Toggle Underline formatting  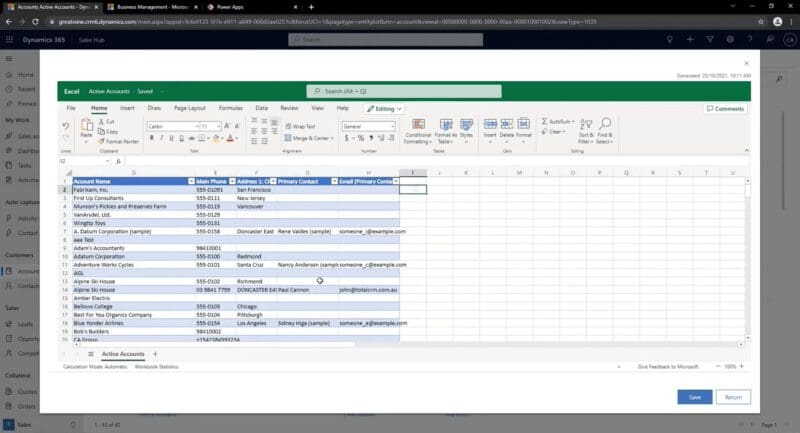(x=171, y=138)
